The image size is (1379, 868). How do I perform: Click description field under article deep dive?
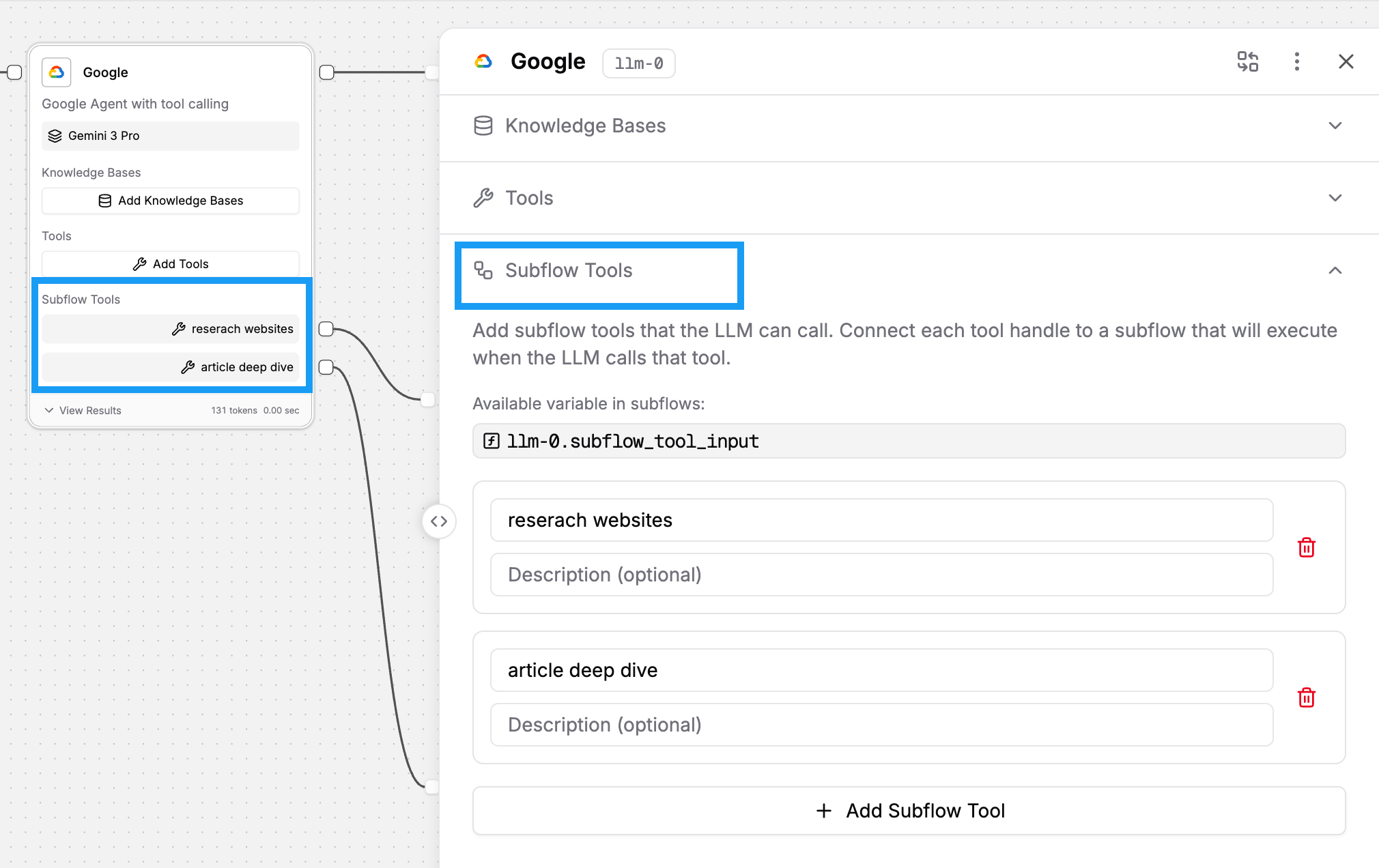click(x=881, y=725)
